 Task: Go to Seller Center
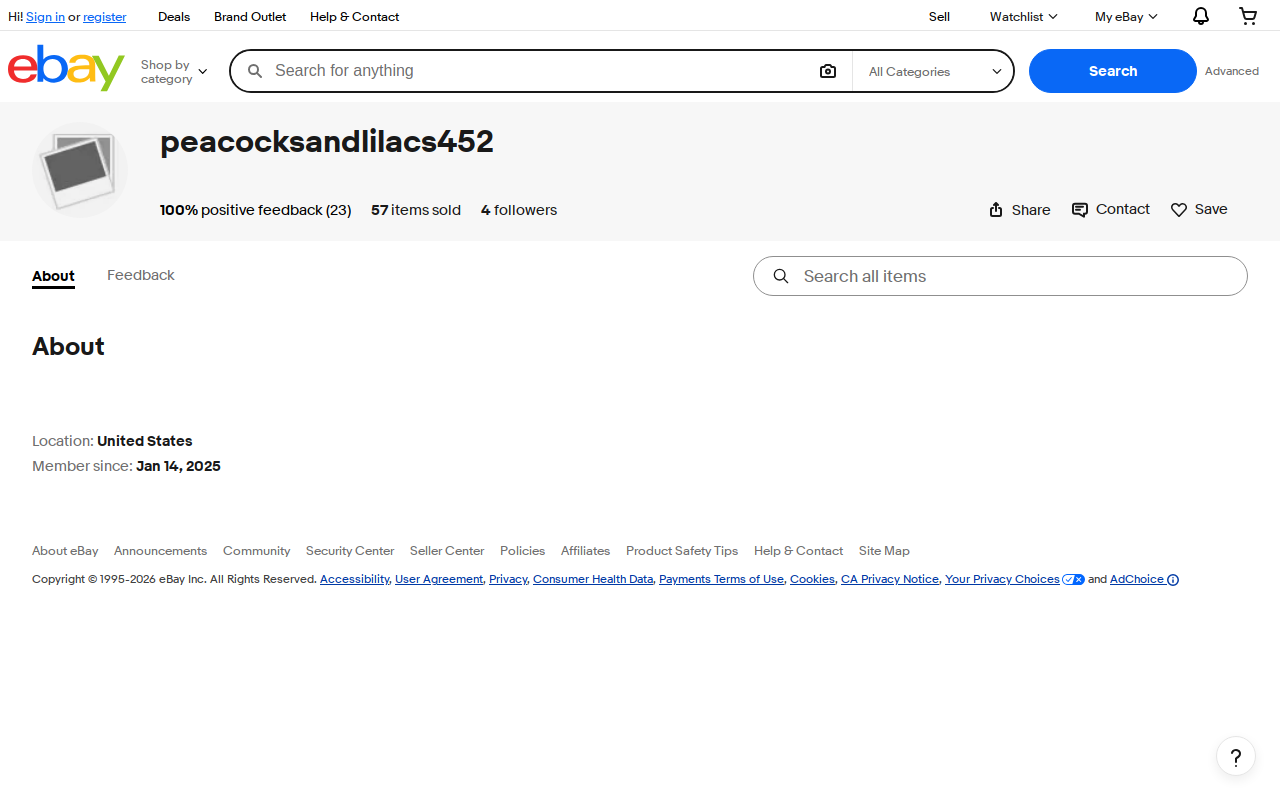447,551
